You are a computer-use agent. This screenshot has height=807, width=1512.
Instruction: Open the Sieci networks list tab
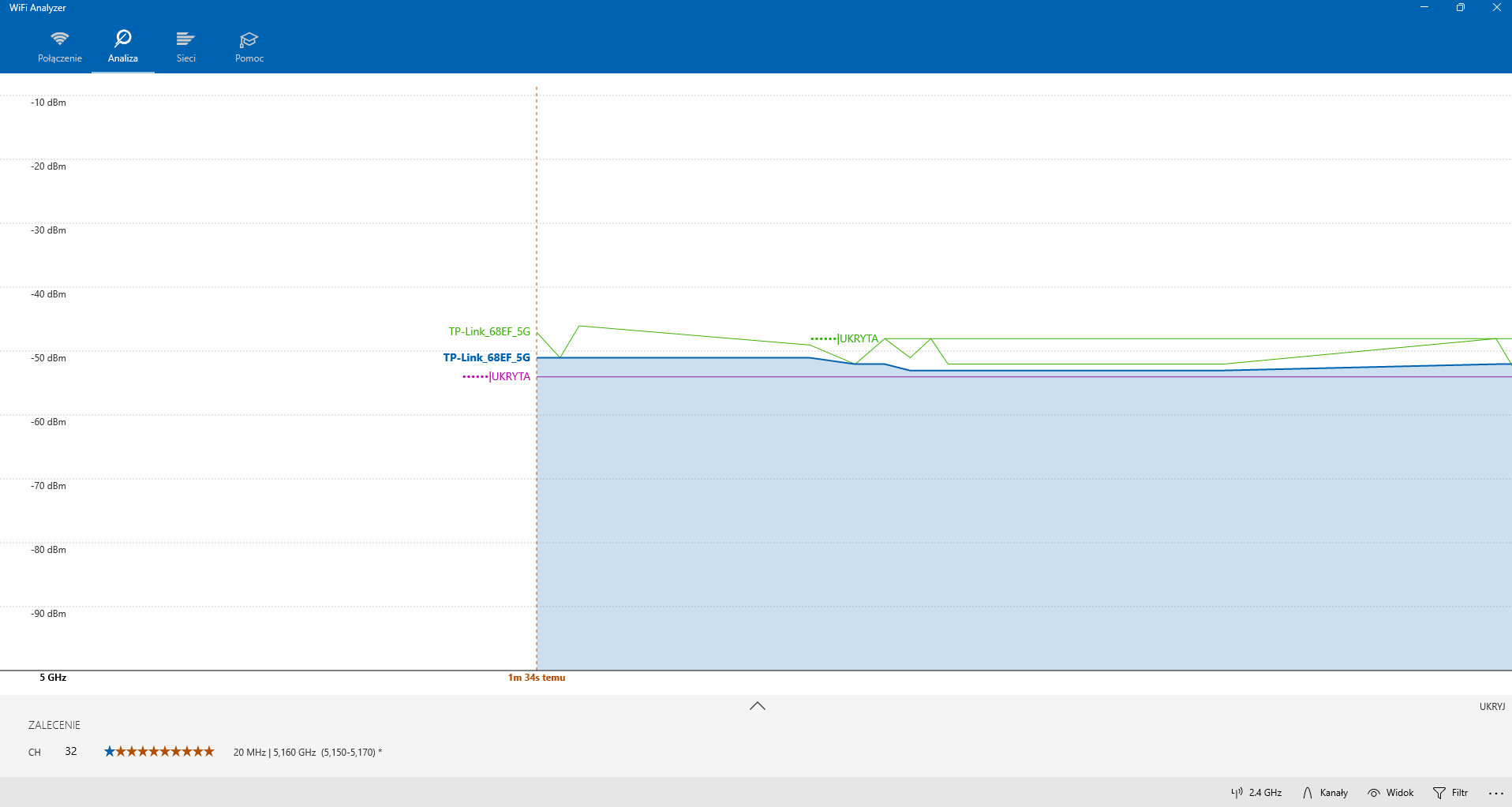pyautogui.click(x=186, y=47)
